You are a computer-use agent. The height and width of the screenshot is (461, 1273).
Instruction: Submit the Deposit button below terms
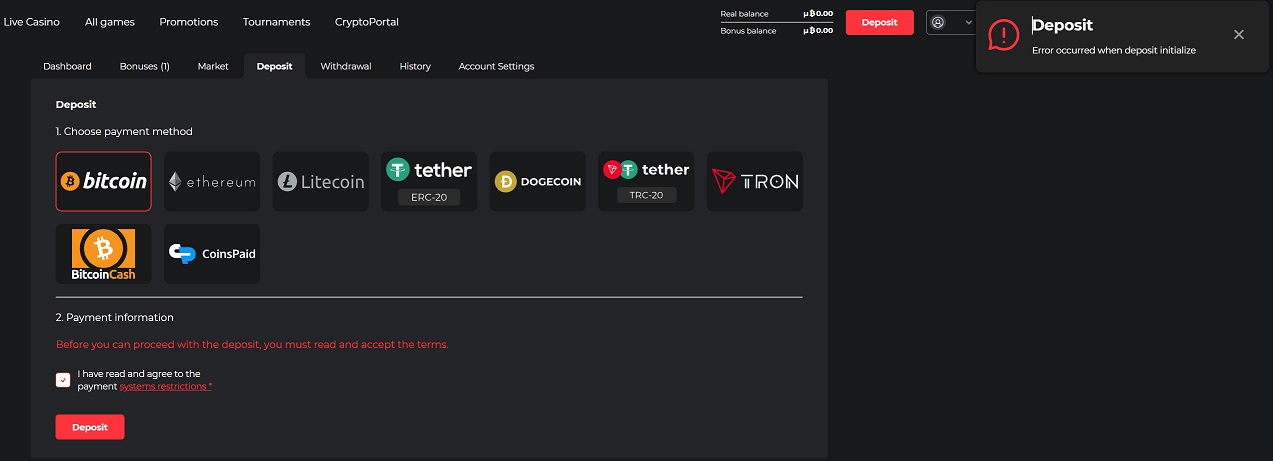pyautogui.click(x=90, y=427)
